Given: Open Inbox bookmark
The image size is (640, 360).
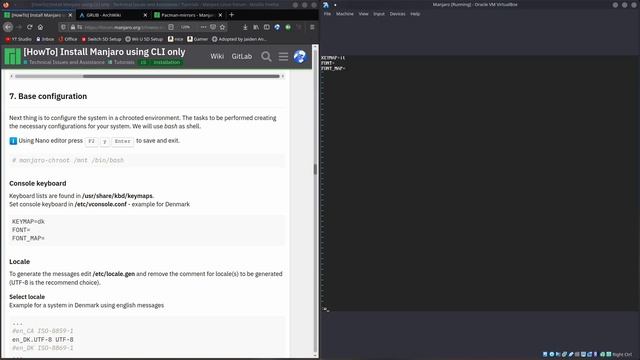Looking at the screenshot, I should coord(45,39).
